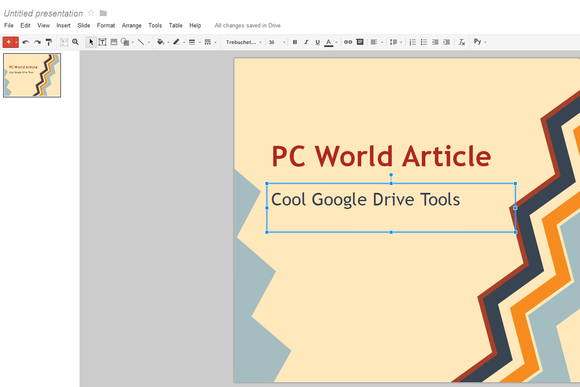
Task: Click the red new slide plus button
Action: (8, 42)
